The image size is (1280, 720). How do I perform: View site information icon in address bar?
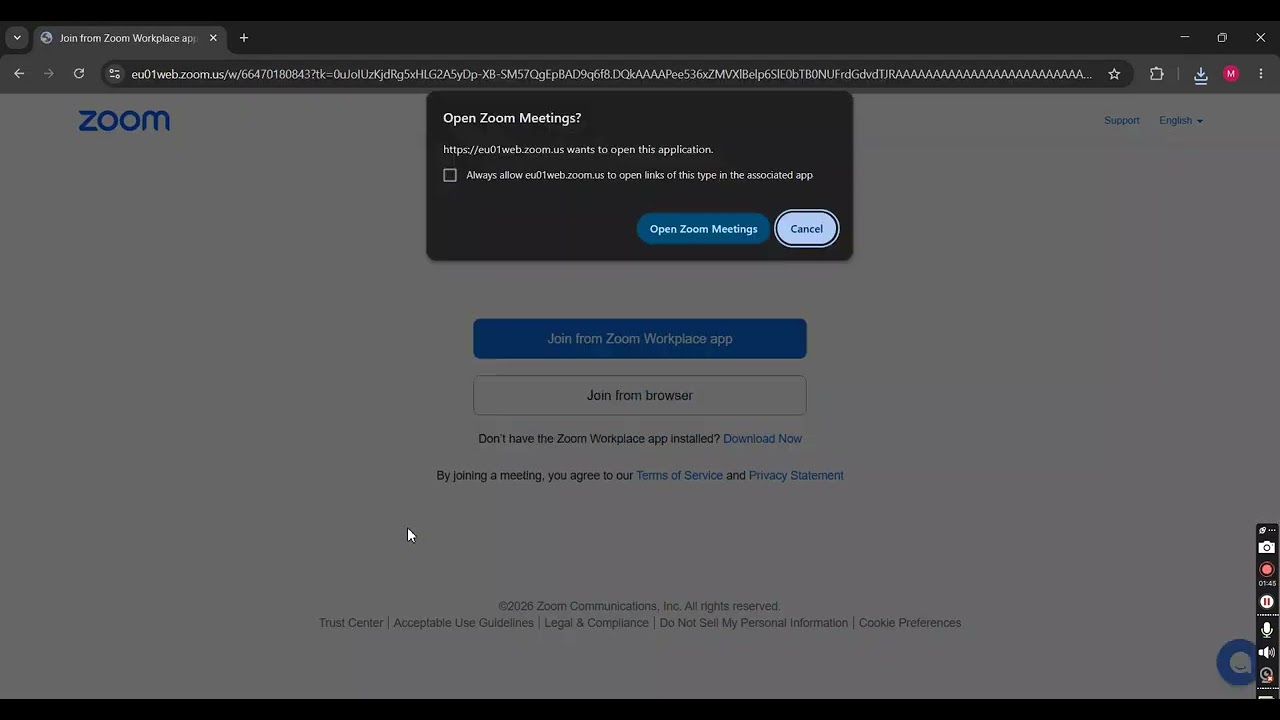114,74
